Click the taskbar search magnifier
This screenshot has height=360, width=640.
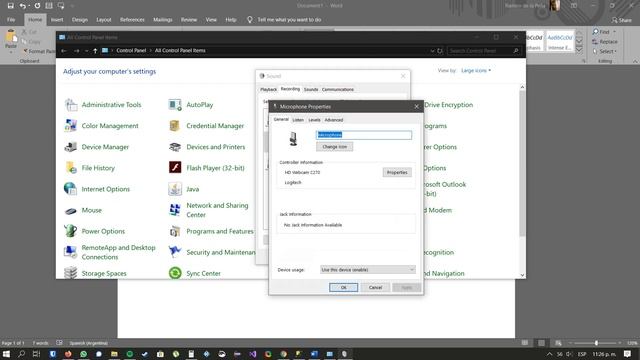click(21, 354)
